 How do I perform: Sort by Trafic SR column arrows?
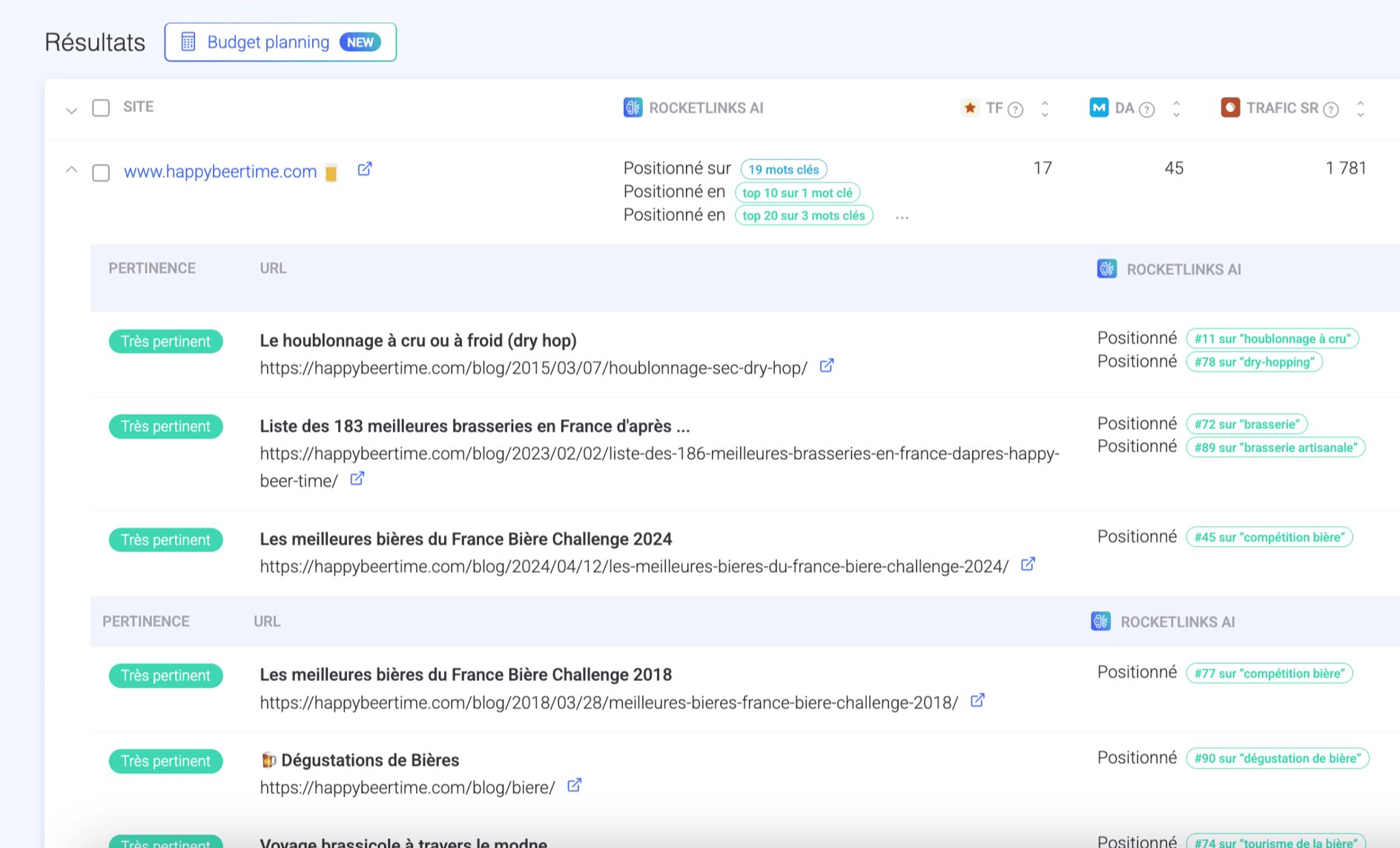pos(1360,109)
